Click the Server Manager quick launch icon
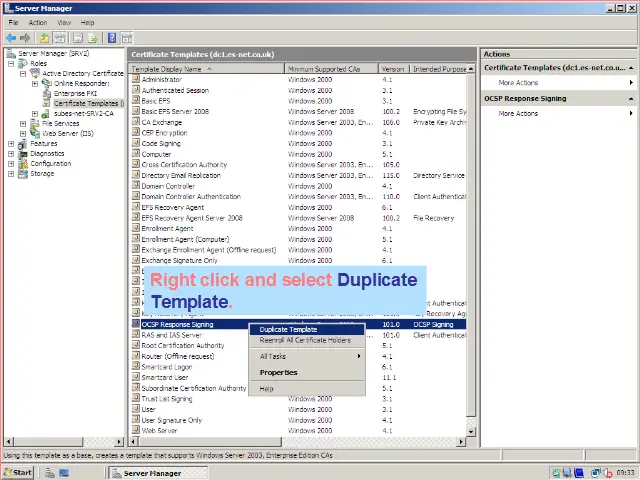The image size is (640, 480). [50, 473]
